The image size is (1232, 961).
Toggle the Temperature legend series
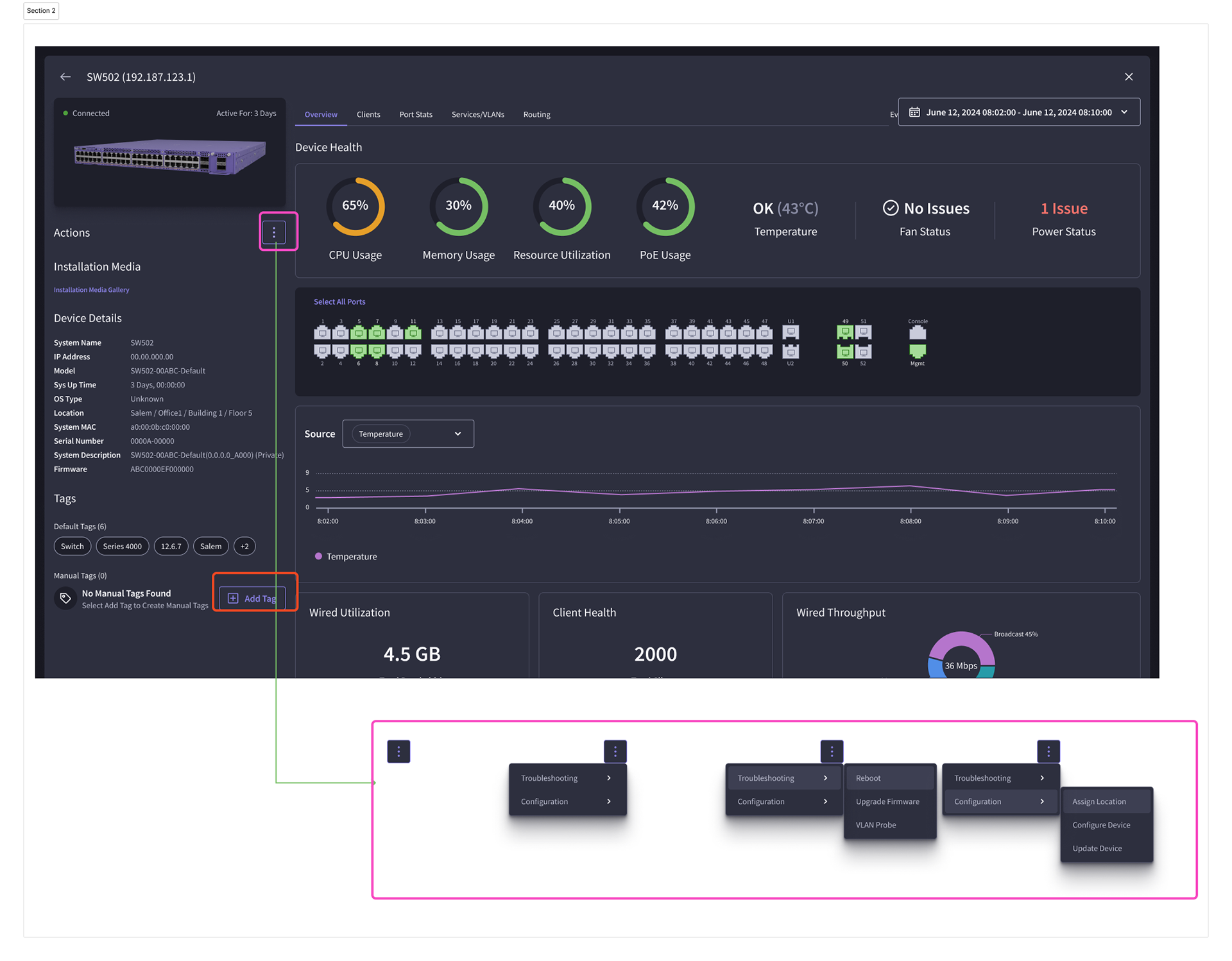tap(346, 556)
